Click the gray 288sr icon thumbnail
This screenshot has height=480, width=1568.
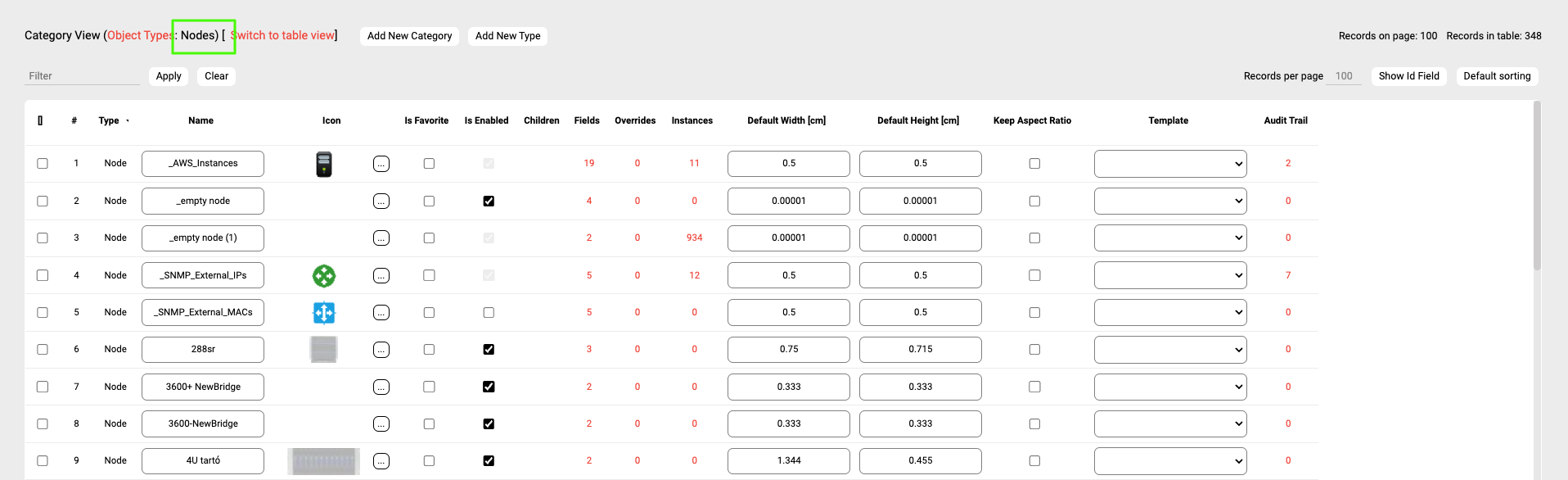pyautogui.click(x=324, y=350)
